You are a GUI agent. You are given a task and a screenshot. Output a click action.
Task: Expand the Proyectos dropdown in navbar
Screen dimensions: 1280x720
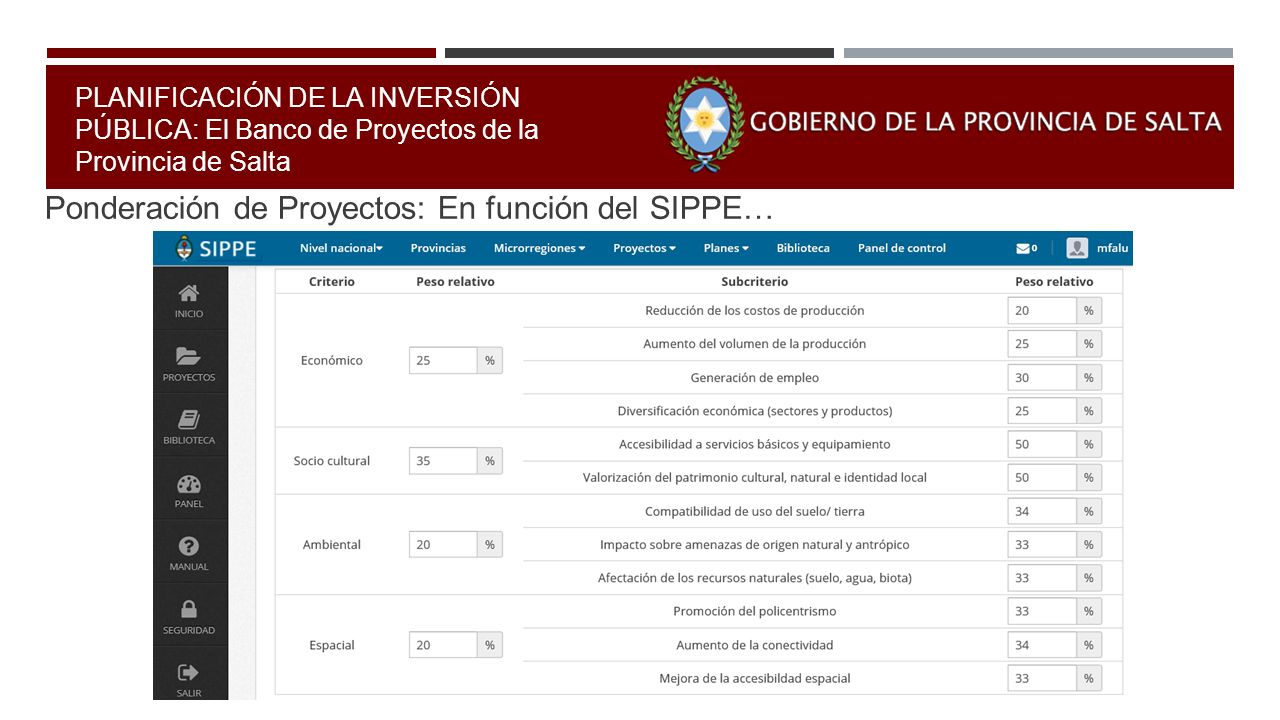pyautogui.click(x=644, y=248)
